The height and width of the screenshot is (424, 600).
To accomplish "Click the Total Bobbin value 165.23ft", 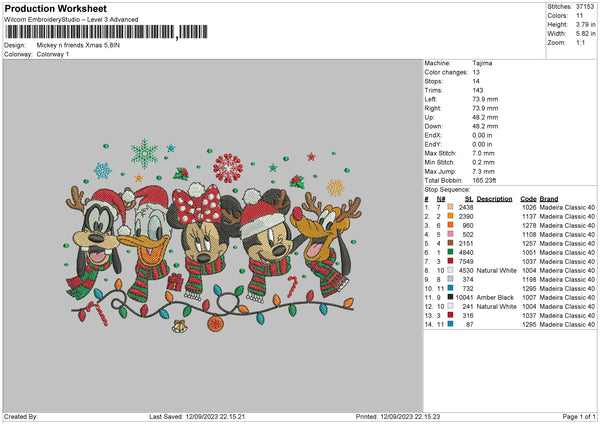I will 484,180.
